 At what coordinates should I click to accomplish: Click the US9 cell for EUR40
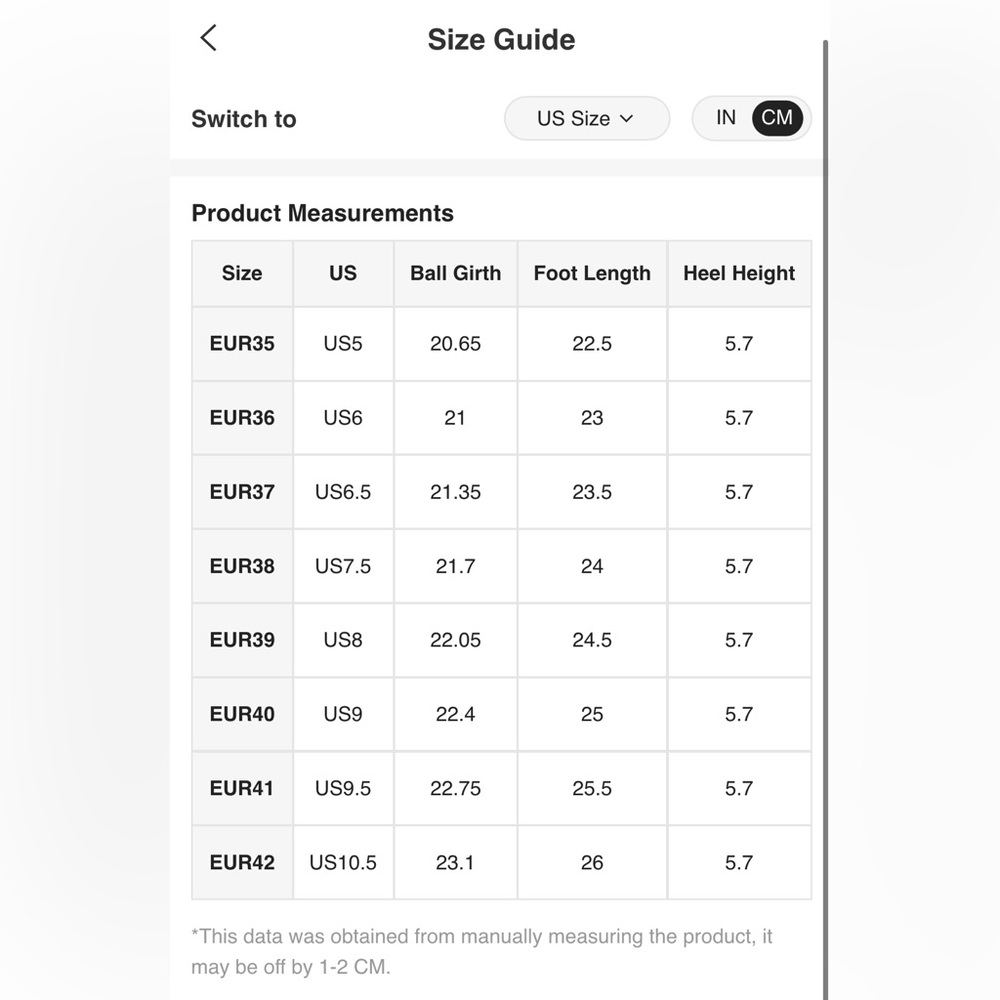coord(343,714)
